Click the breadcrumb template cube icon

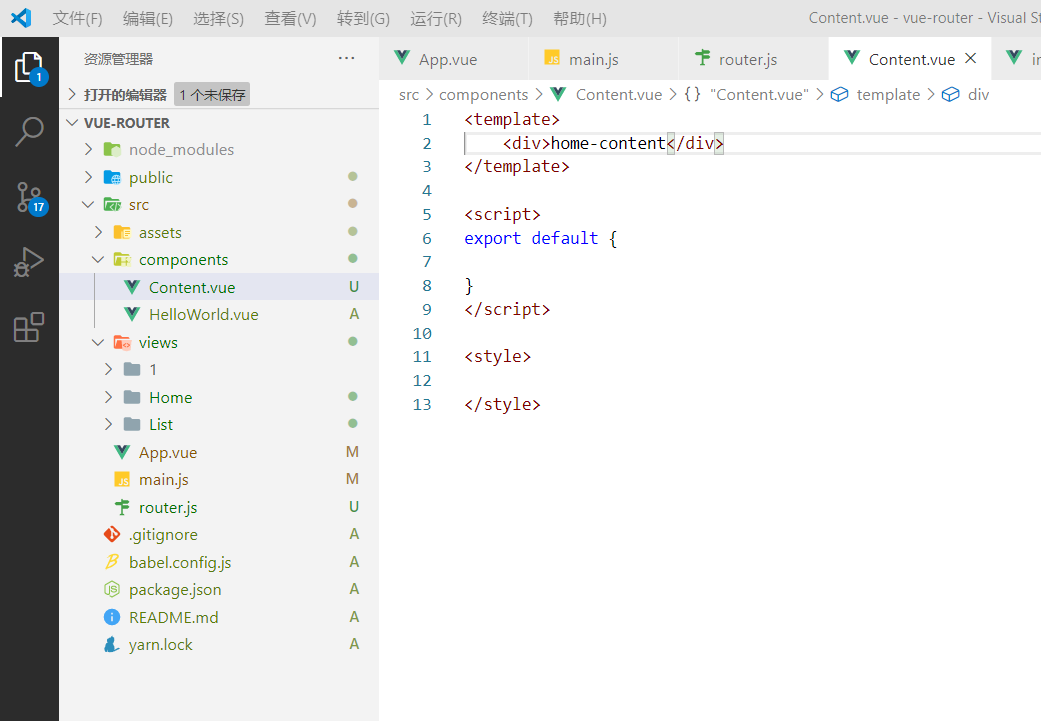coord(839,95)
